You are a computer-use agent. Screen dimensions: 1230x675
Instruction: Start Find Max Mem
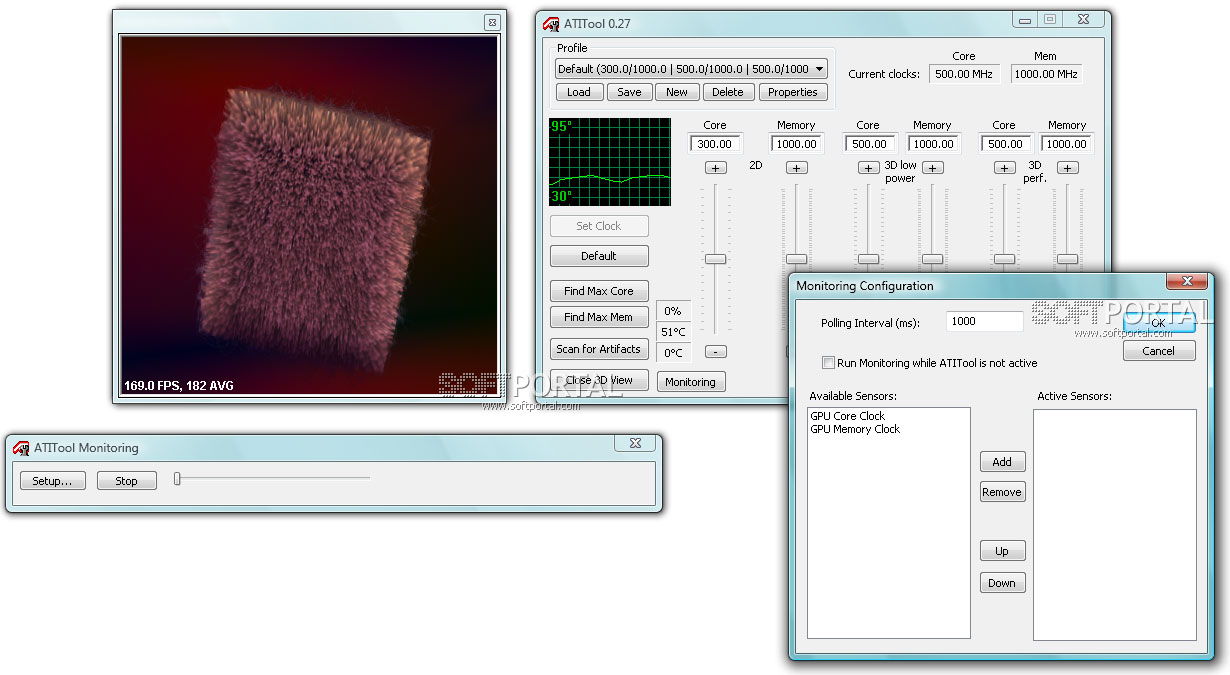click(599, 317)
